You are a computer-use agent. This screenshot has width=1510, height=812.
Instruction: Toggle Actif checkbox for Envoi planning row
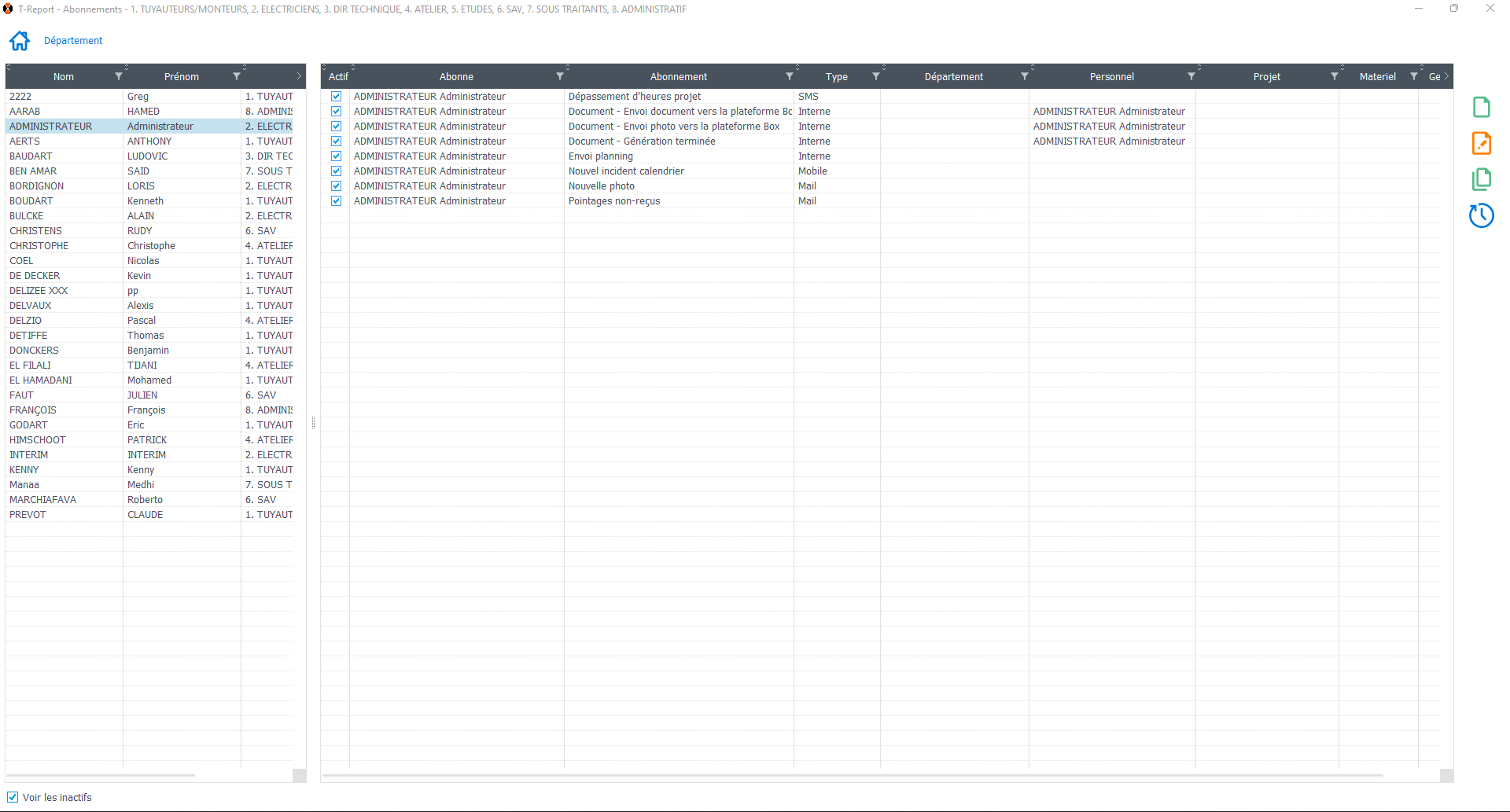click(336, 156)
